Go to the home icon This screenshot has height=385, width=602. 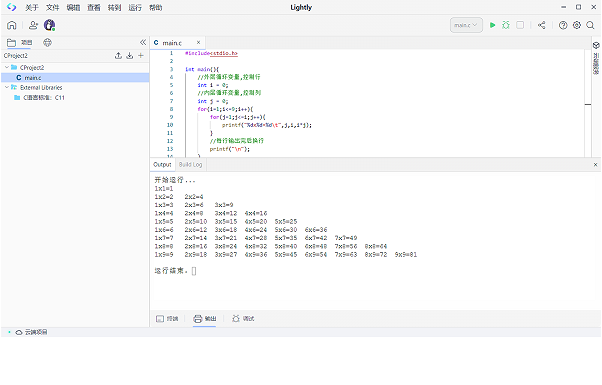pos(12,25)
